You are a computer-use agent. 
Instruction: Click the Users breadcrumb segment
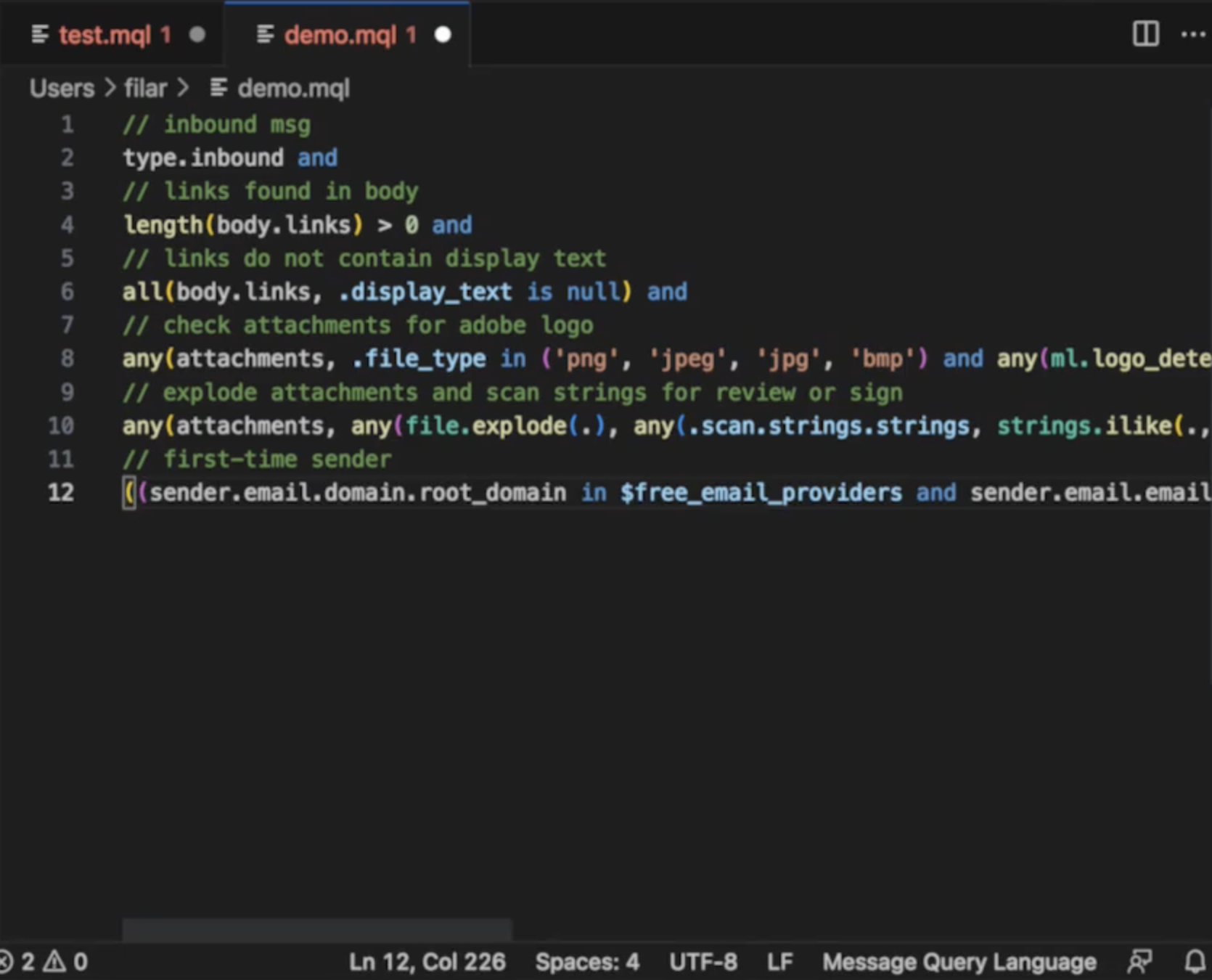[62, 89]
